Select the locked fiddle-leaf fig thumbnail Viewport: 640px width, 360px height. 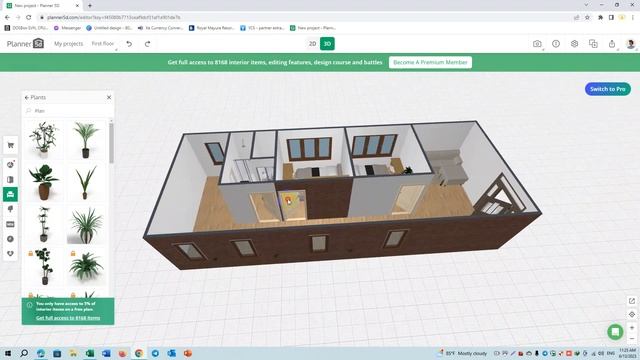pos(44,267)
